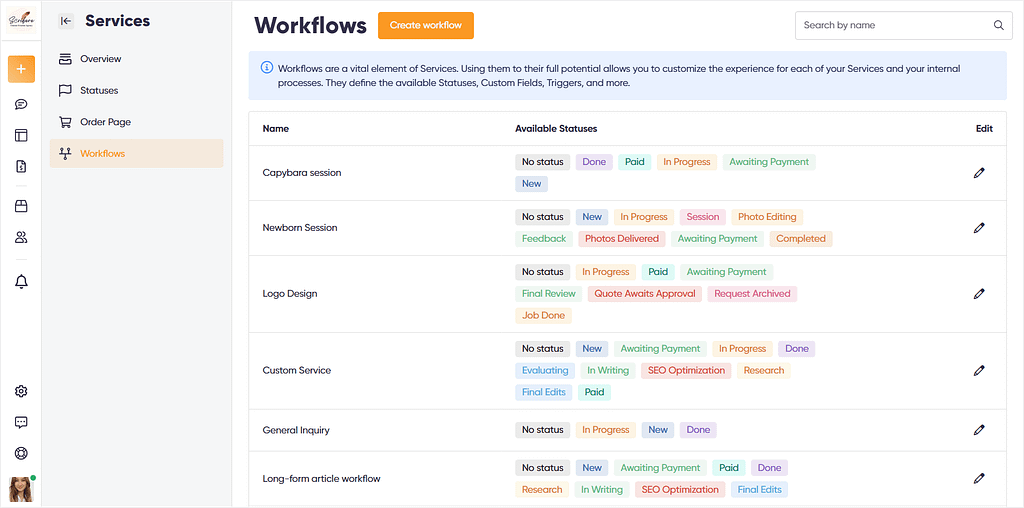Open the store box icon in the left rail

click(x=21, y=206)
